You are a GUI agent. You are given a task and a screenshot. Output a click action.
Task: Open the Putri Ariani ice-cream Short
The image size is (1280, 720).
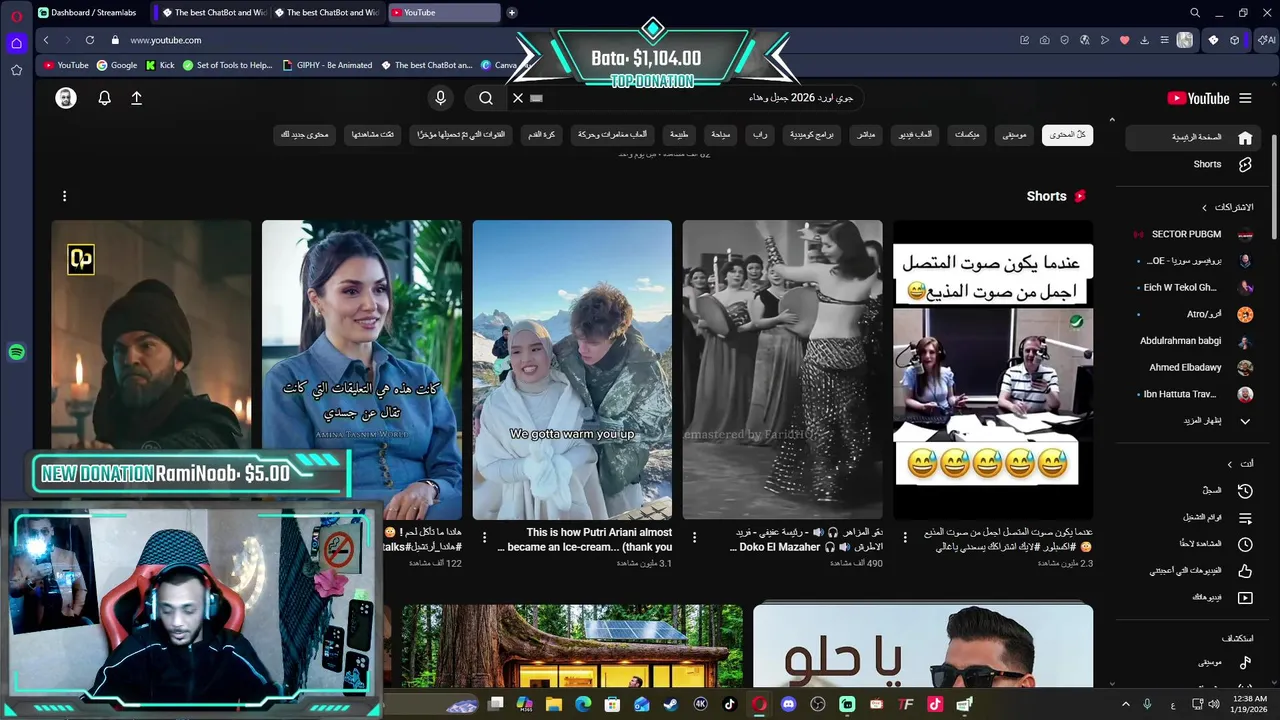572,369
